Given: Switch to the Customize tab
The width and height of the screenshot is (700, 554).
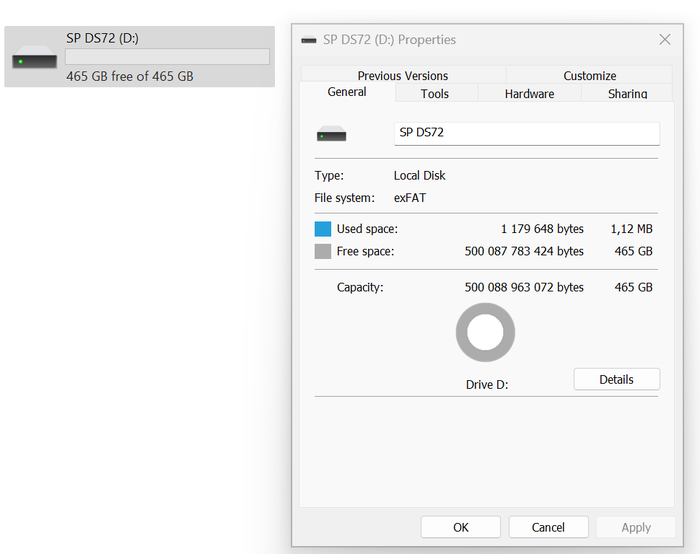Looking at the screenshot, I should [x=589, y=76].
